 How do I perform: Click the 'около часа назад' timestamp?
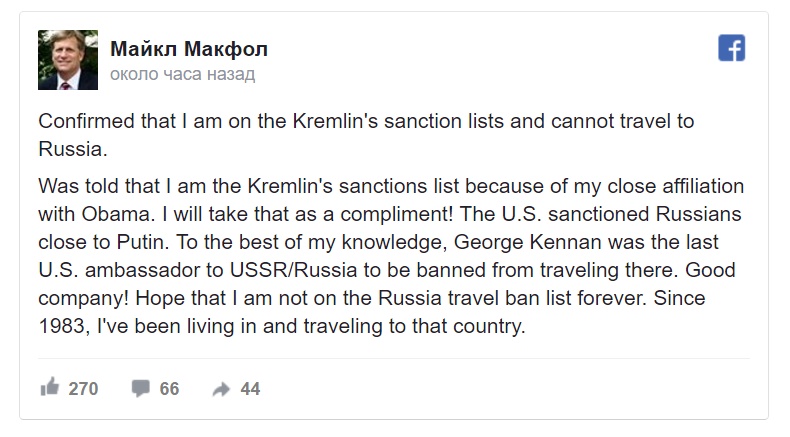click(x=182, y=74)
